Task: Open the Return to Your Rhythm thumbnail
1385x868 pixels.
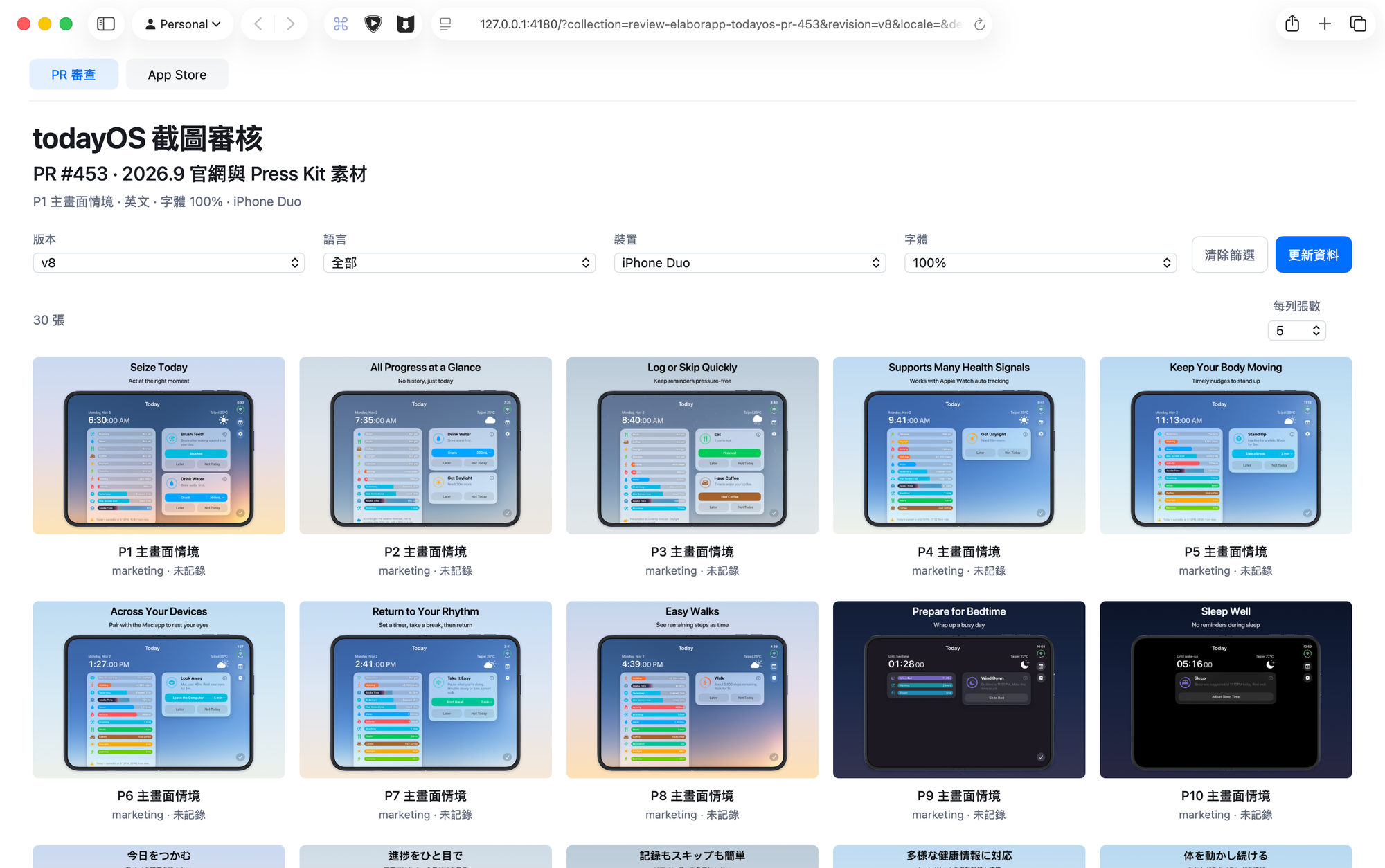Action: (425, 689)
